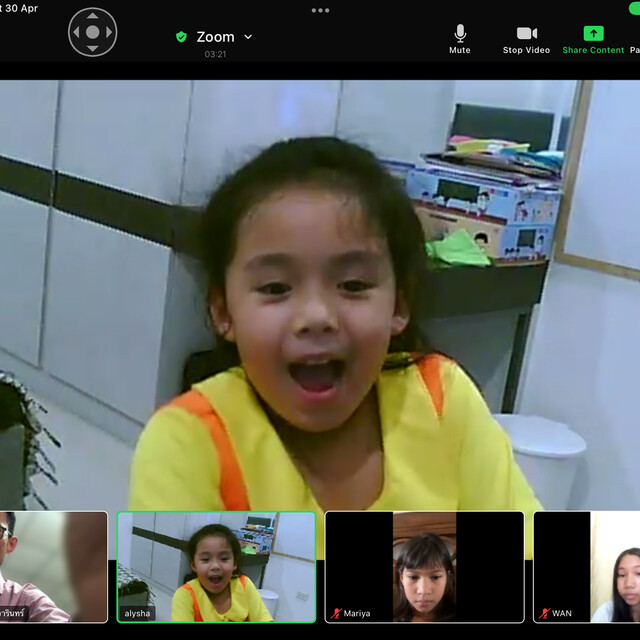Stop the video camera

pos(526,38)
